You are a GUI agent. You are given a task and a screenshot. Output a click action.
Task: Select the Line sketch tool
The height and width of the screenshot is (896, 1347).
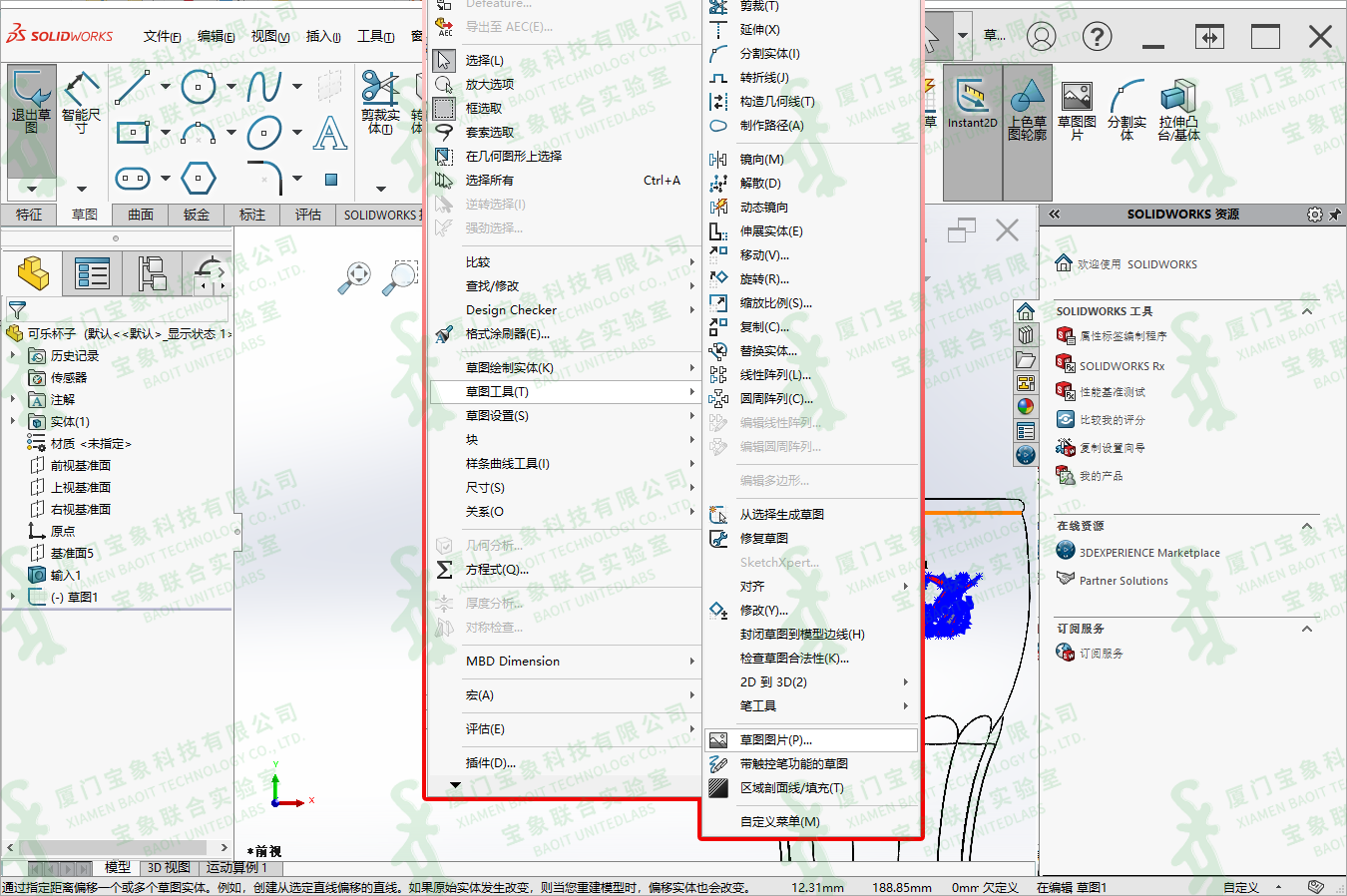pos(132,87)
